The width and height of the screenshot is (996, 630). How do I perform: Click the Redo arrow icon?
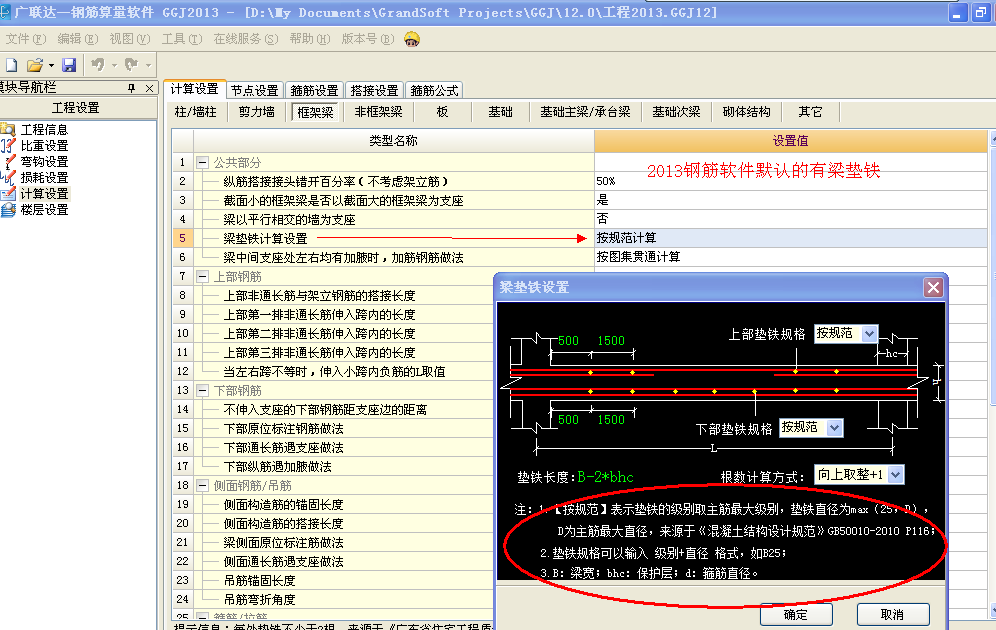[x=131, y=64]
